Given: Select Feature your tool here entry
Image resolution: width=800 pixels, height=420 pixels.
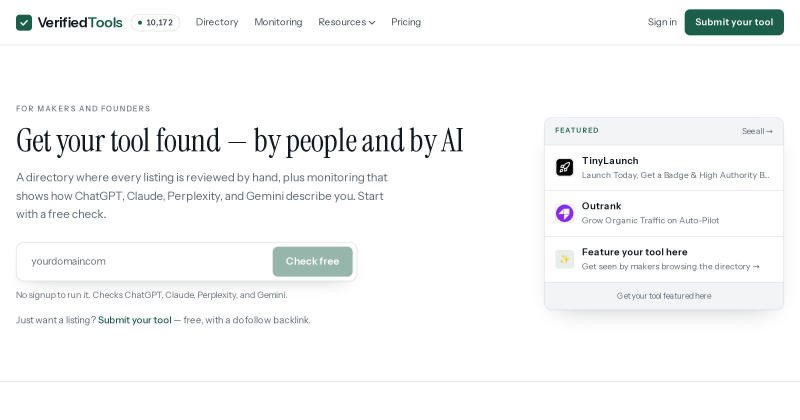Looking at the screenshot, I should tap(664, 259).
